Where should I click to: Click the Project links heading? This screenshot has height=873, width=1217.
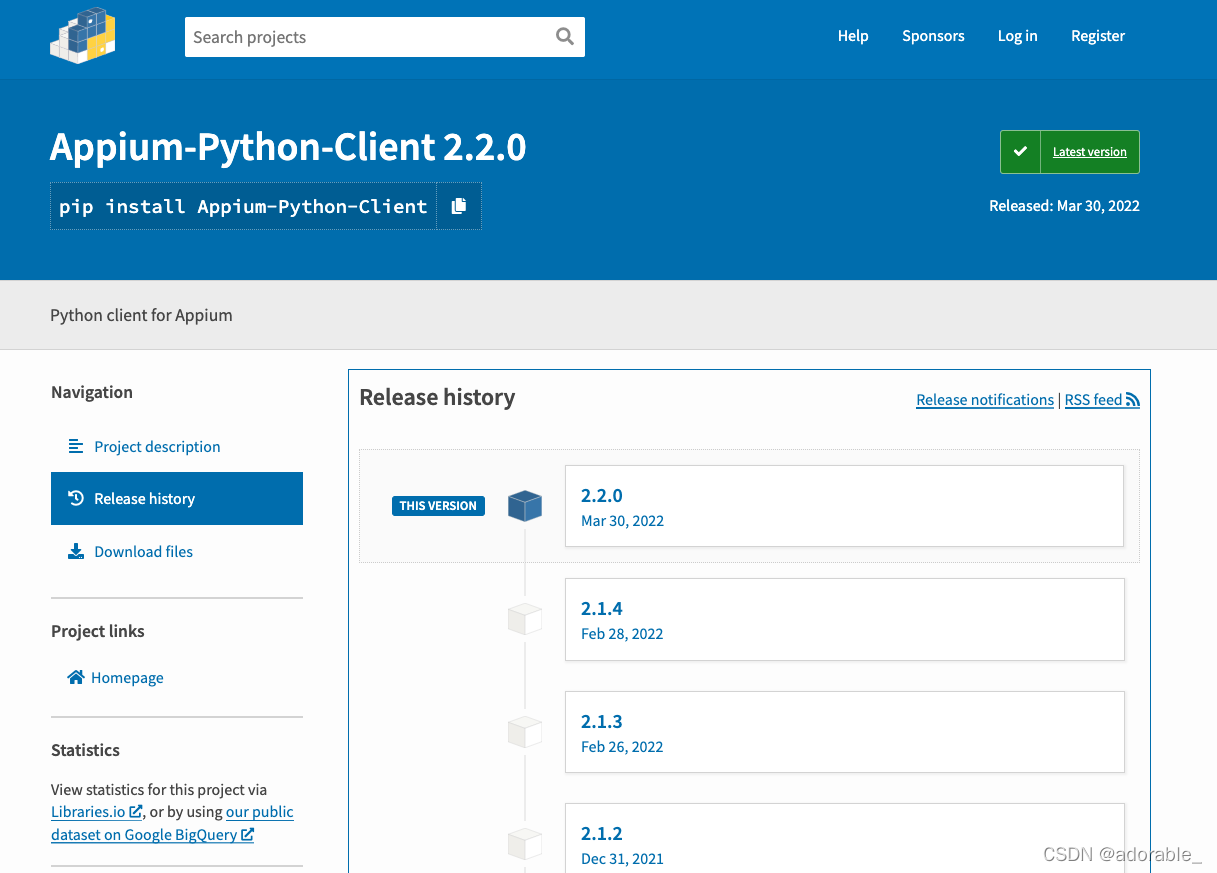(x=98, y=631)
